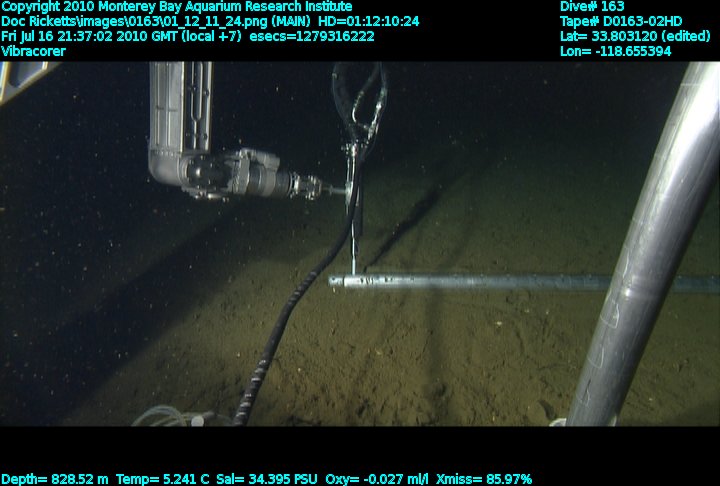
Task: Click the Dive# 163 label
Action: (x=592, y=6)
